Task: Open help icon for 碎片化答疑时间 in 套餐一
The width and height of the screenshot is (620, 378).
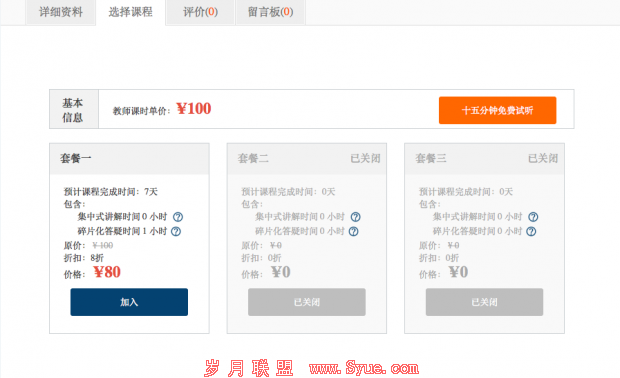Action: [x=176, y=231]
